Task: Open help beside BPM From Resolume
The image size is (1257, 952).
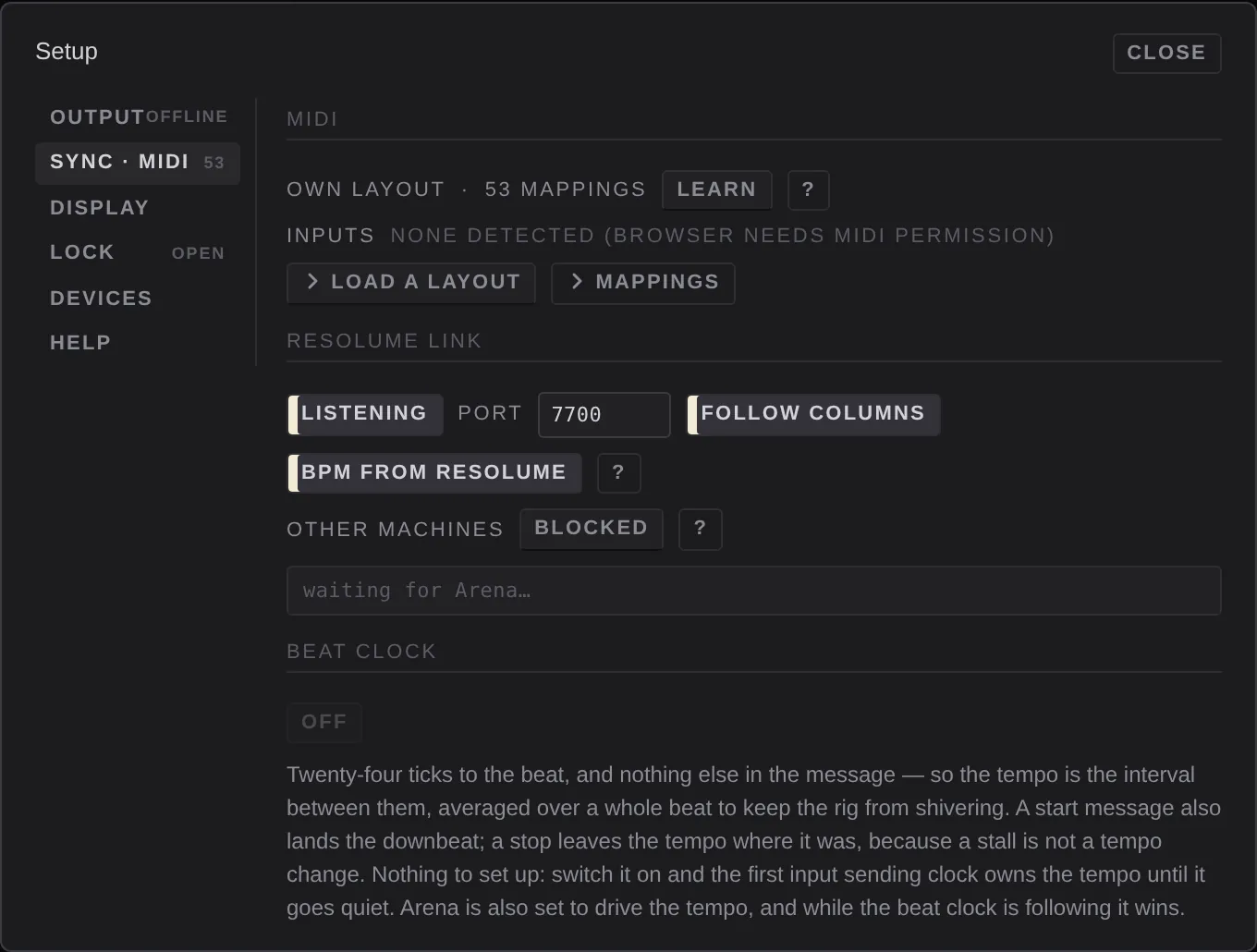Action: click(618, 473)
